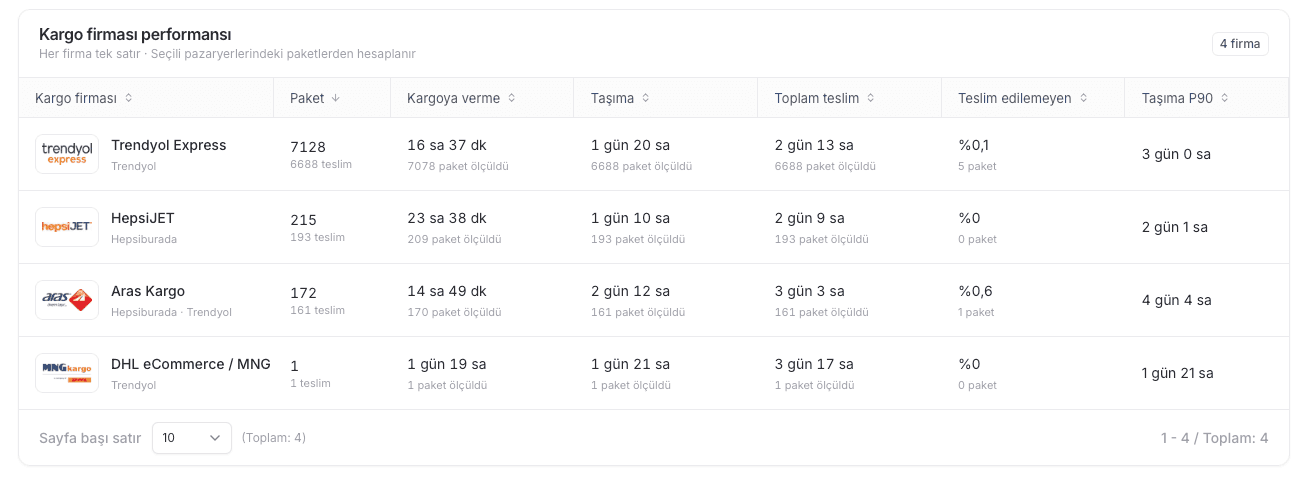Screen dimensions: 1298x479
Task: Select HepsiJET company name
Action: [143, 218]
